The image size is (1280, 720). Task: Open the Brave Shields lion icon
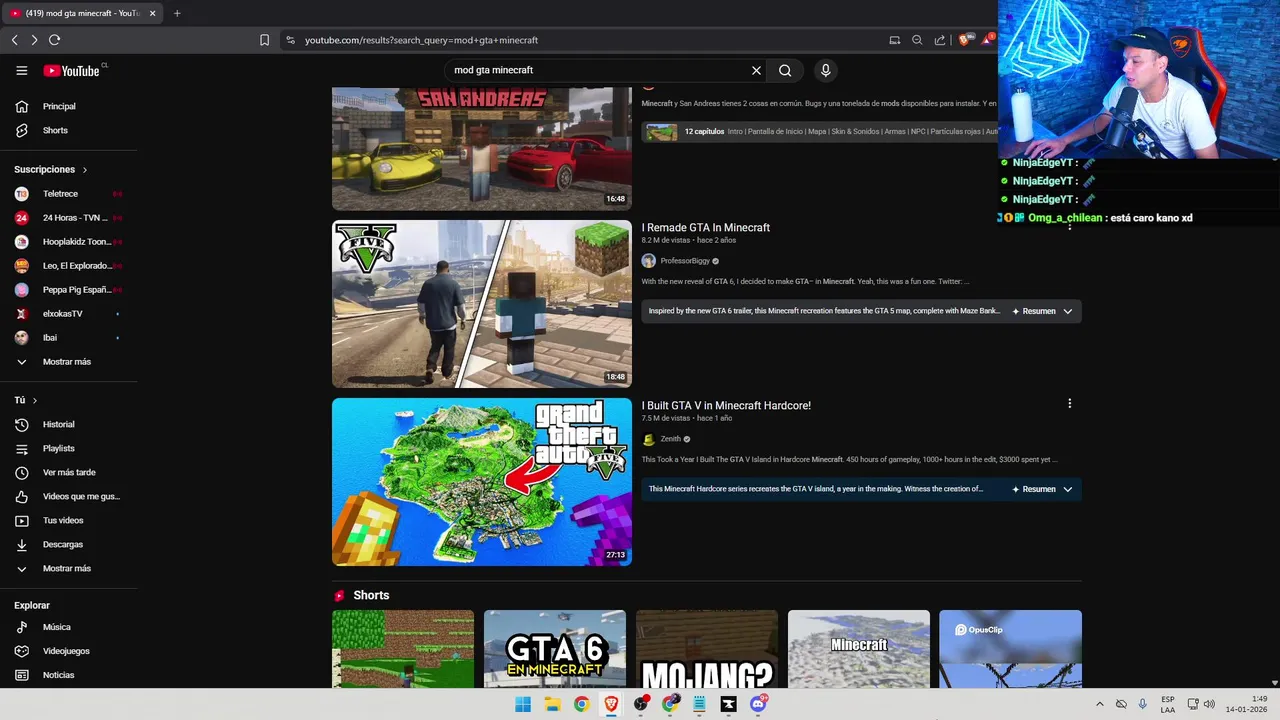tap(964, 40)
